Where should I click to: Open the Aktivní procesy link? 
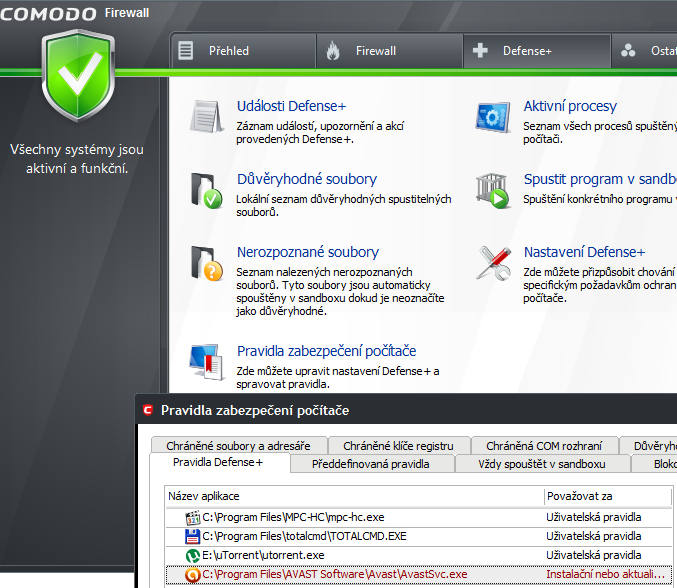pos(570,106)
